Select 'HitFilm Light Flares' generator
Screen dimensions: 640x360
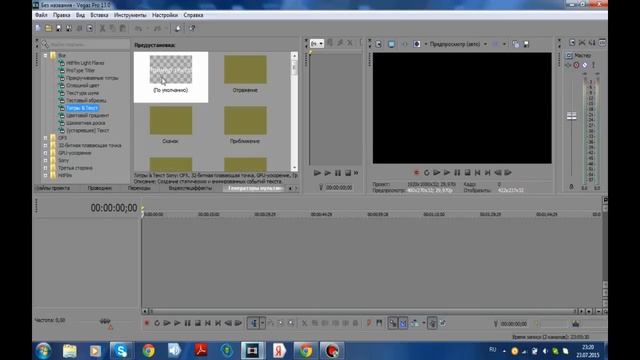click(x=85, y=63)
